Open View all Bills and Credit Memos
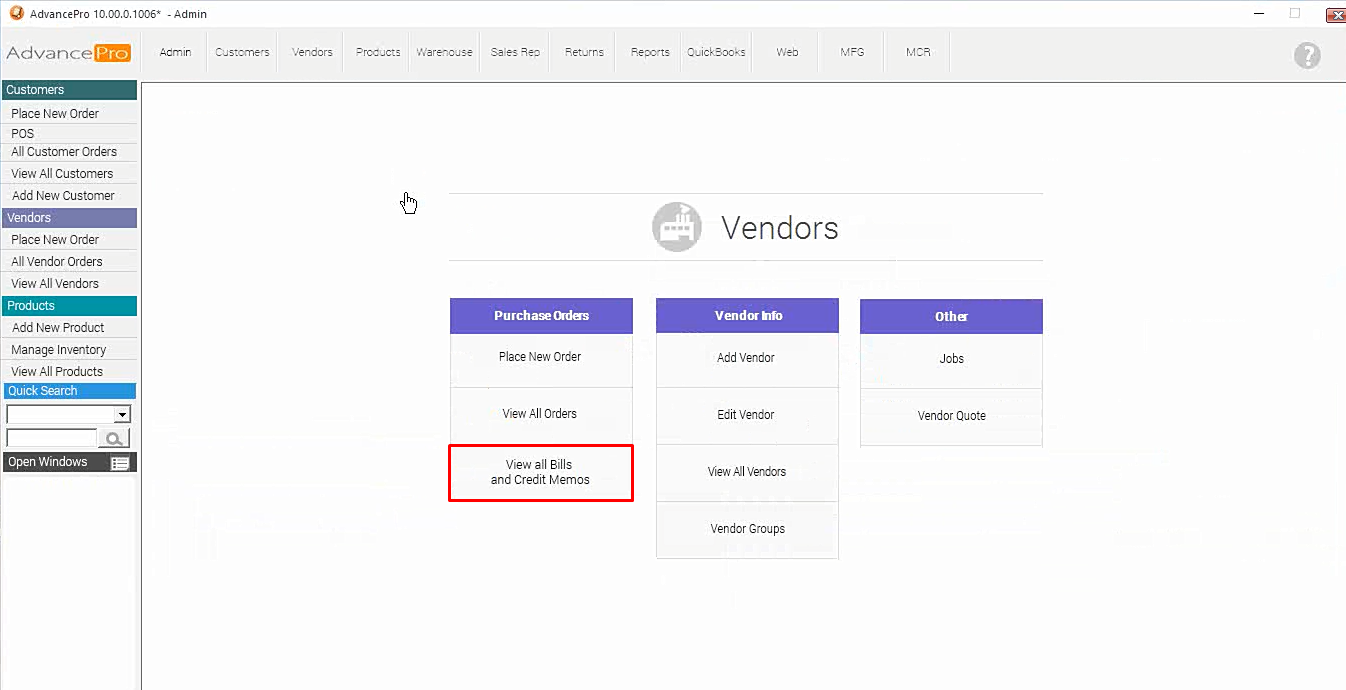 540,472
